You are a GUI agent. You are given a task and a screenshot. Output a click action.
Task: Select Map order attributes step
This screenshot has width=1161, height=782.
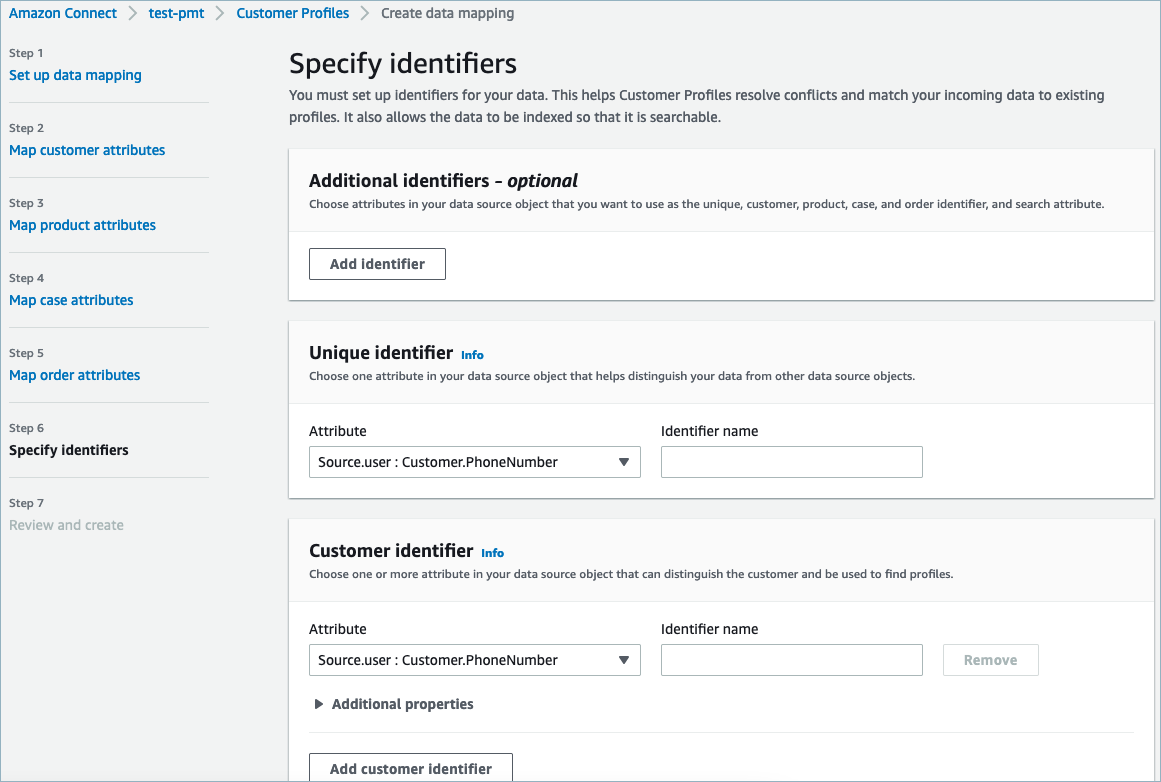(x=74, y=375)
